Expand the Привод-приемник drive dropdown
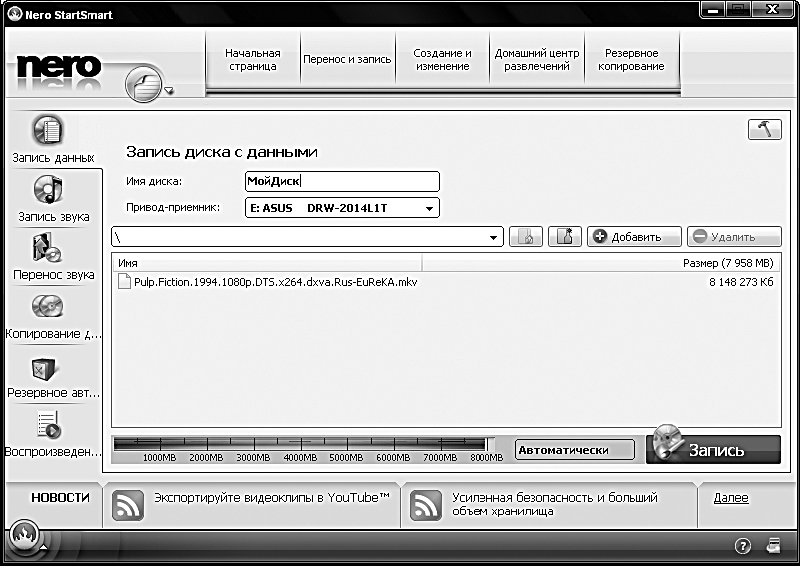The height and width of the screenshot is (566, 800). [x=429, y=208]
